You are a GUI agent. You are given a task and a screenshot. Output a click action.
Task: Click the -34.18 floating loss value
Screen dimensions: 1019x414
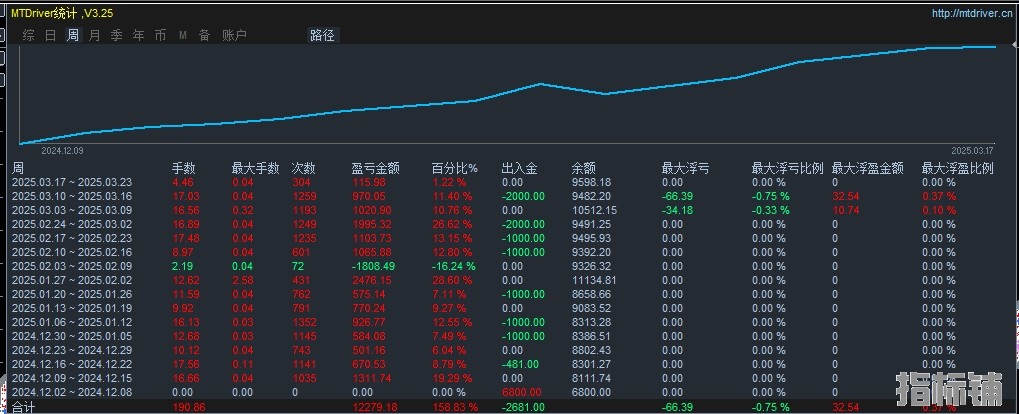pos(678,211)
